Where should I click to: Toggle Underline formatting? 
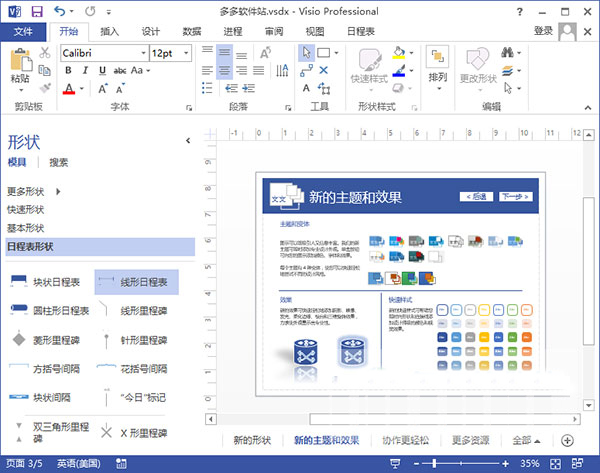(102, 70)
